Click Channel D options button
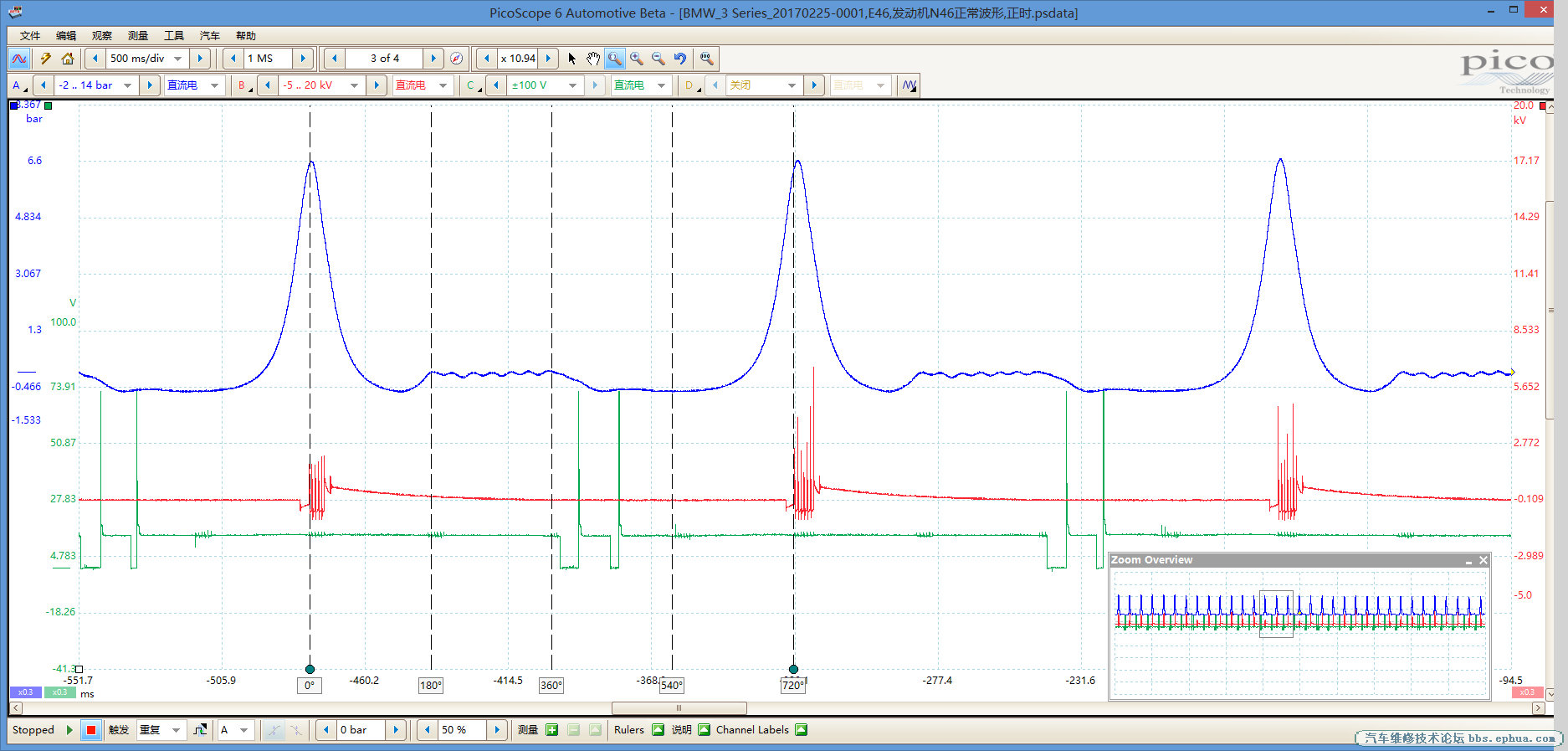1568x751 pixels. (691, 85)
